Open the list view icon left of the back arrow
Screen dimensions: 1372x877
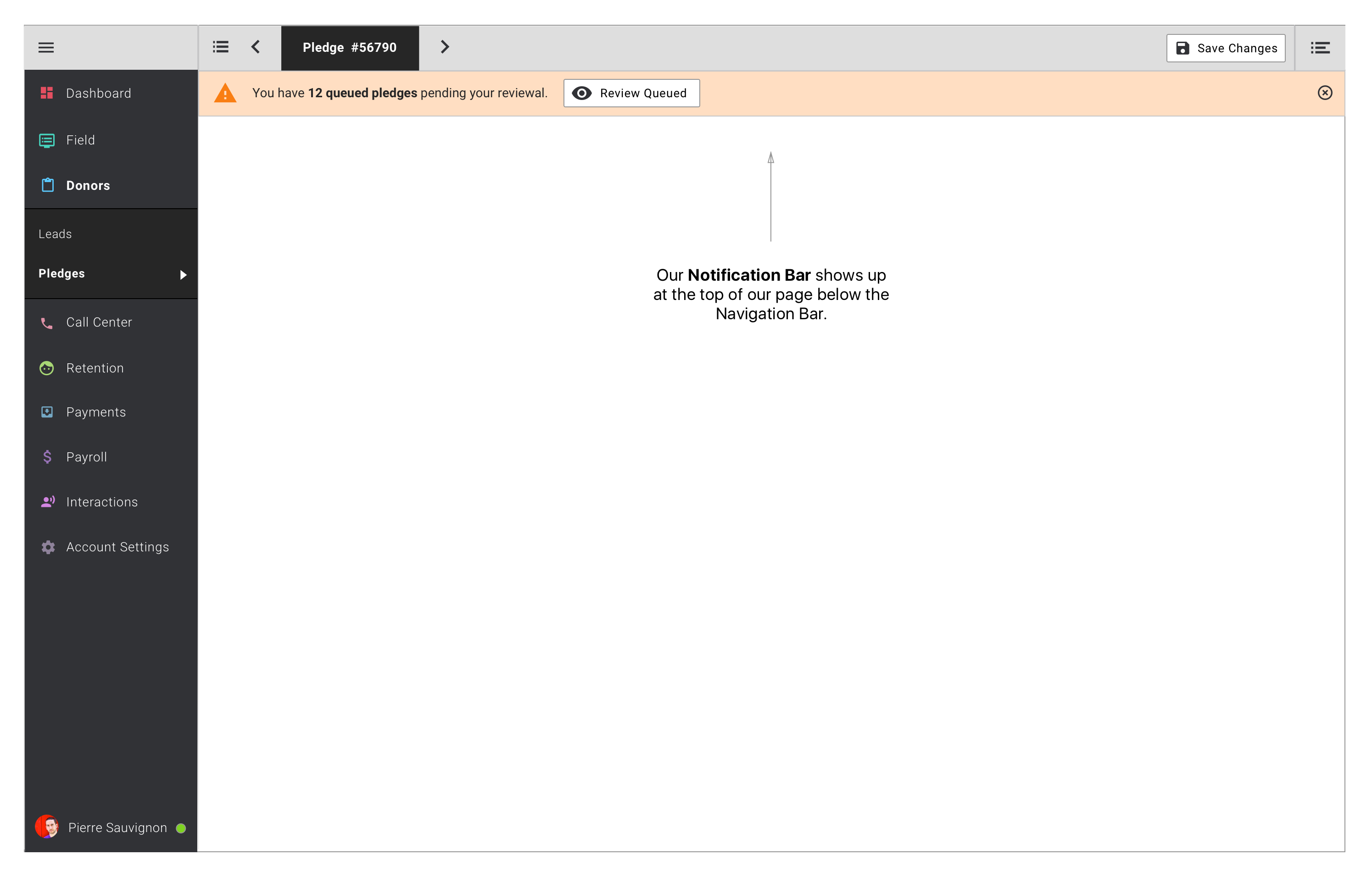pyautogui.click(x=221, y=47)
